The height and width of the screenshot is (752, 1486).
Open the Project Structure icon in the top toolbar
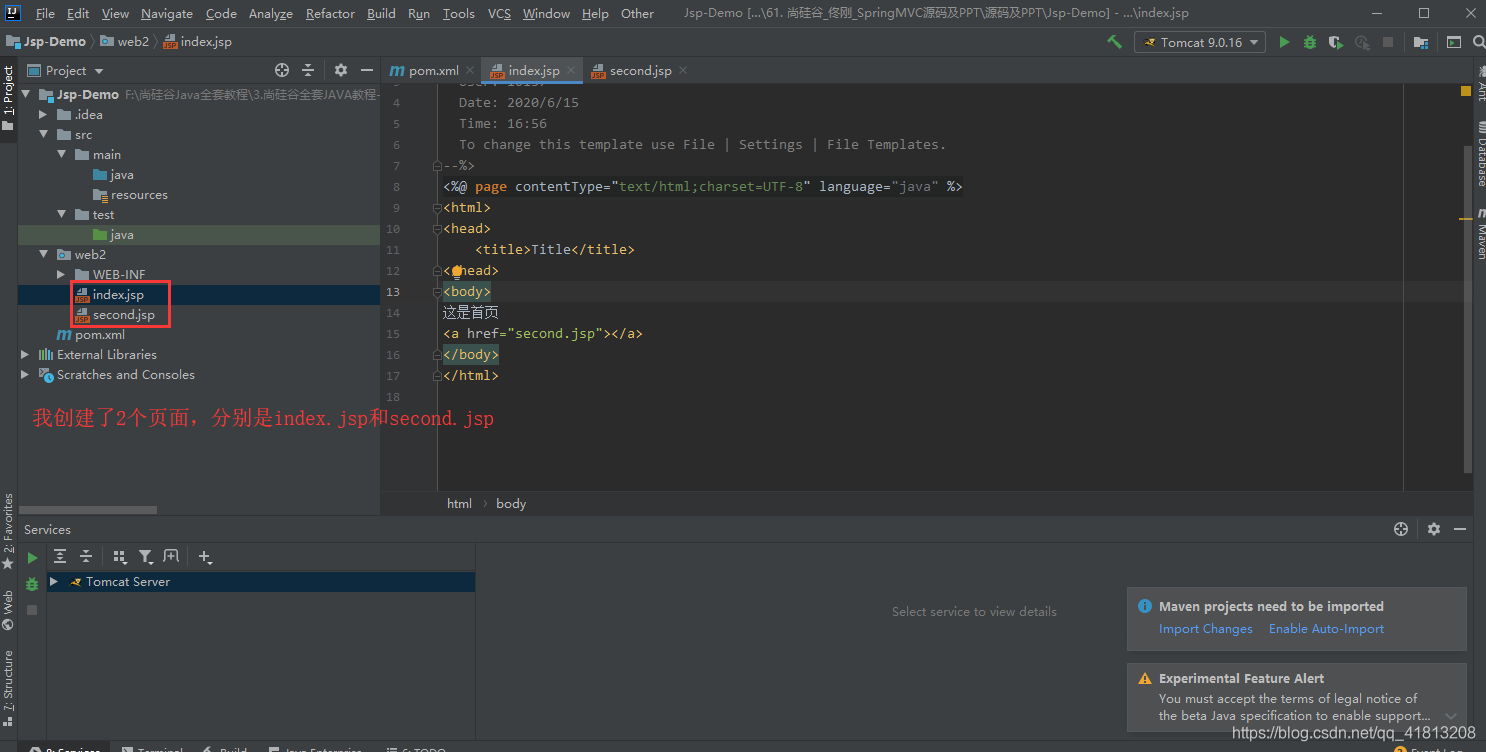pyautogui.click(x=1420, y=42)
